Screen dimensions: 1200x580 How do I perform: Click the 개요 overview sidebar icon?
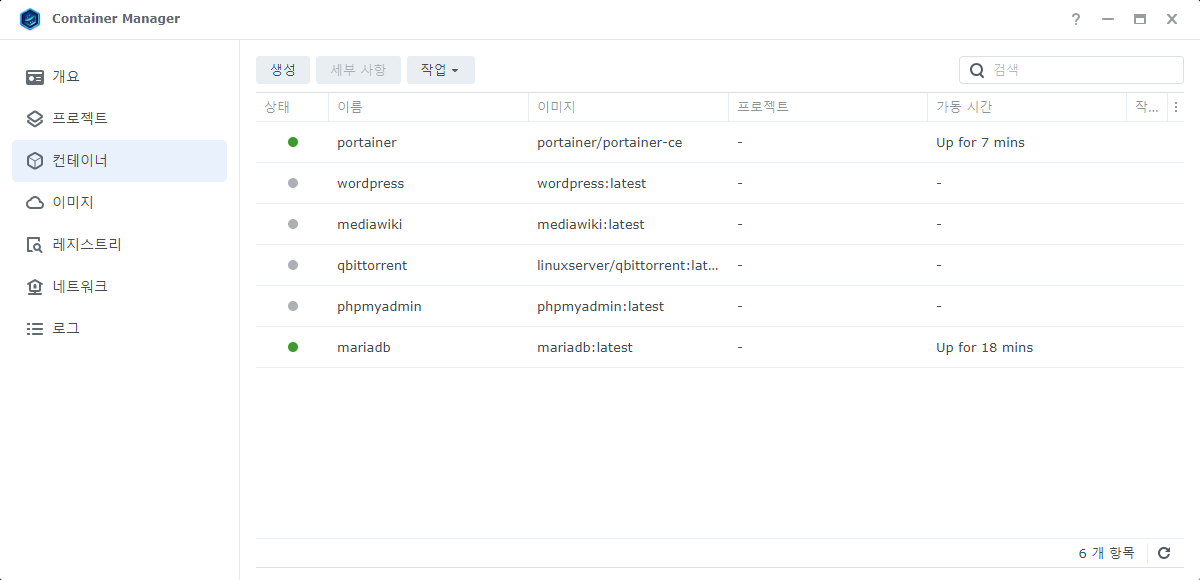coord(35,77)
